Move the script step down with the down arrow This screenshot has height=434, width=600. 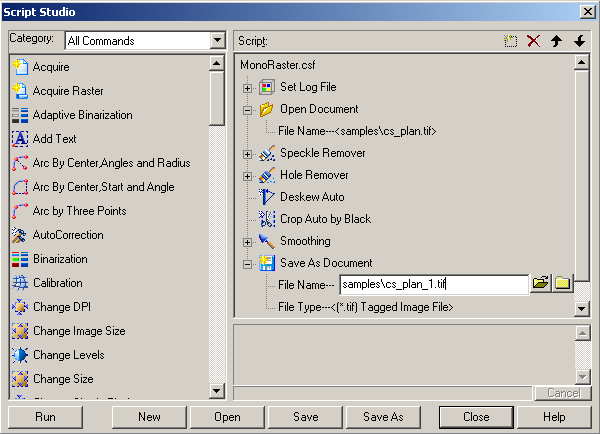coord(579,41)
